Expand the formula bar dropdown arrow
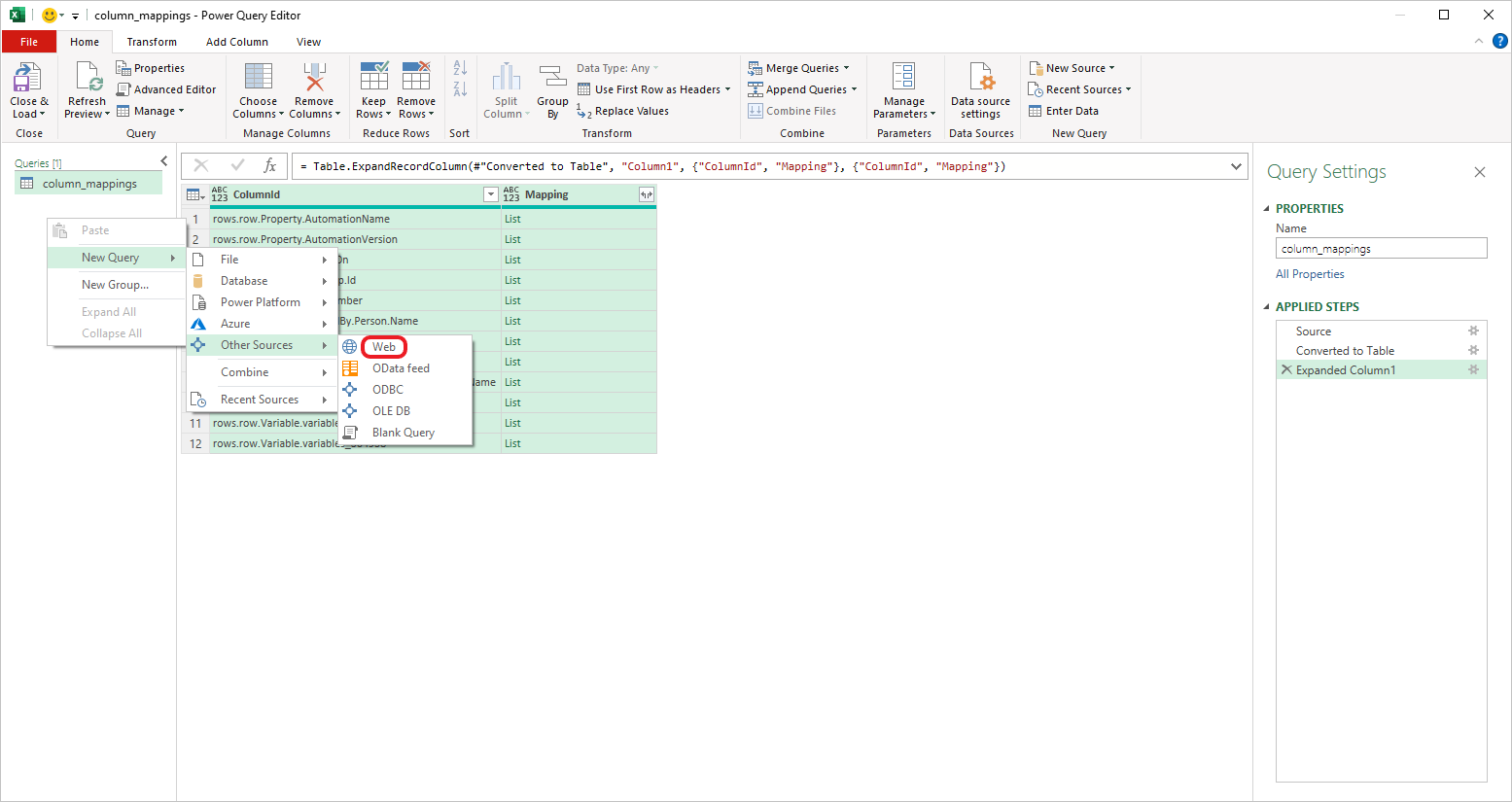This screenshot has height=802, width=1512. [1236, 166]
